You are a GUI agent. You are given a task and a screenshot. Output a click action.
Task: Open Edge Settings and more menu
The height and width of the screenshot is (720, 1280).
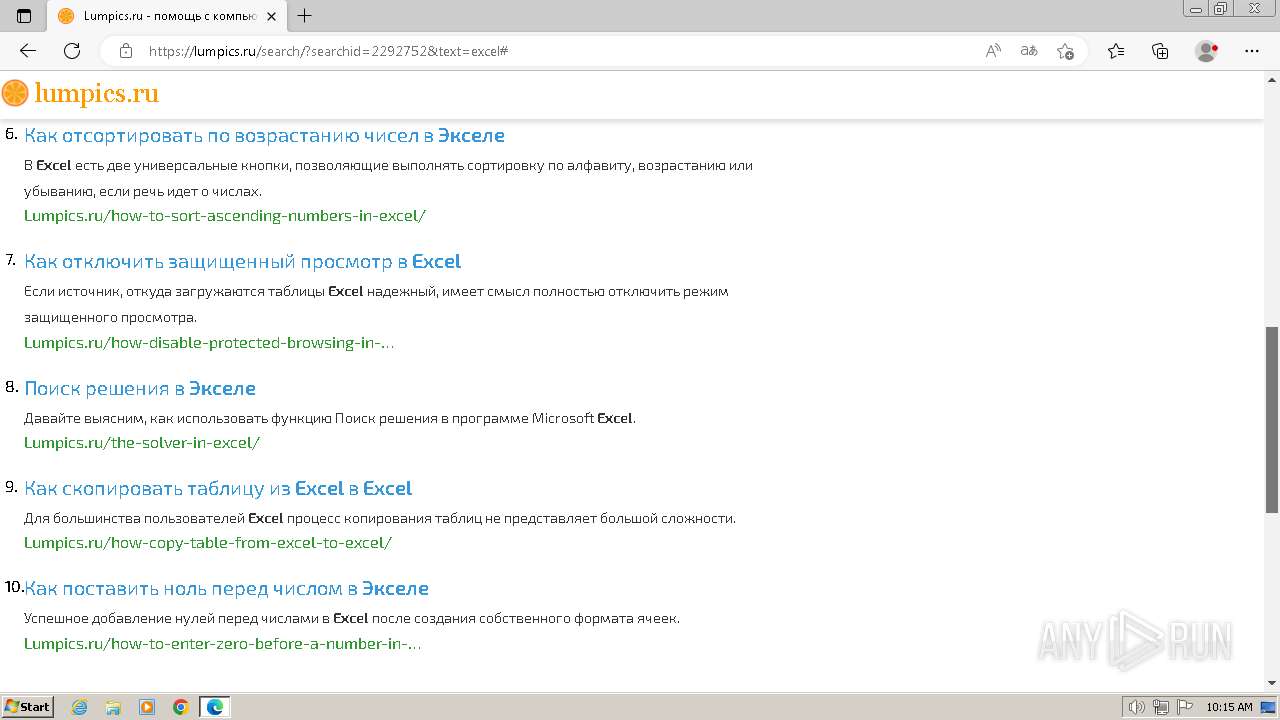(x=1252, y=51)
